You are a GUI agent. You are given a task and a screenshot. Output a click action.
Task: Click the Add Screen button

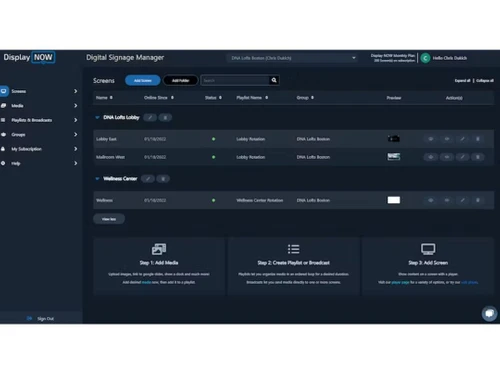(x=143, y=80)
